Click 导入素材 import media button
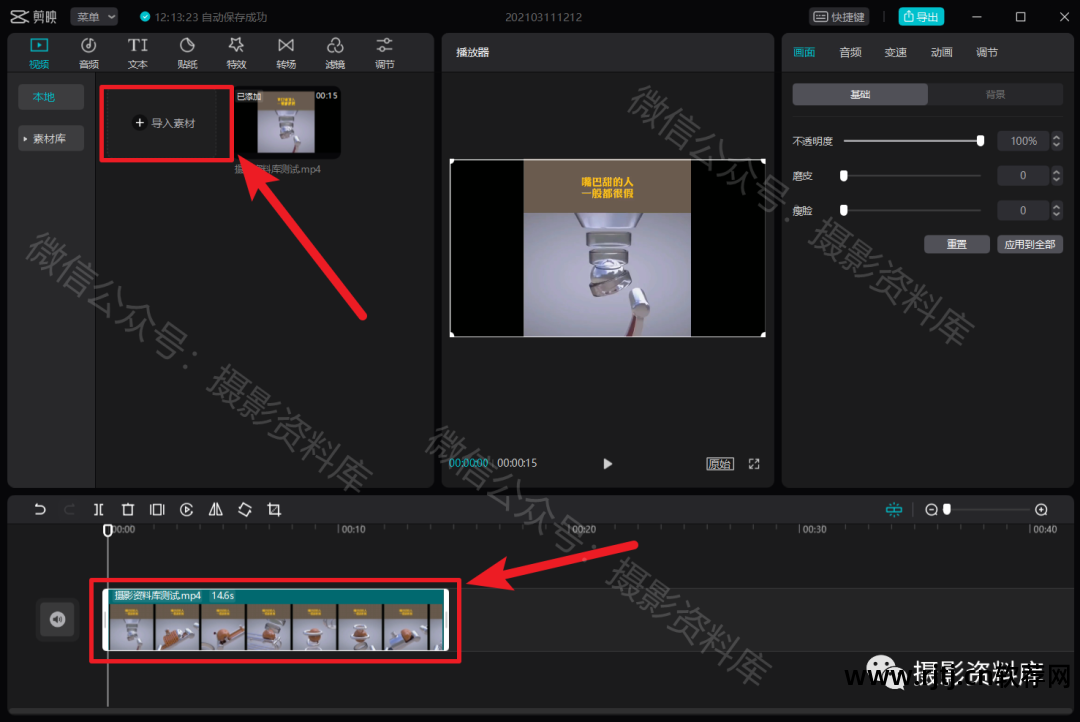Screen dimensions: 1080x722 (x=166, y=123)
